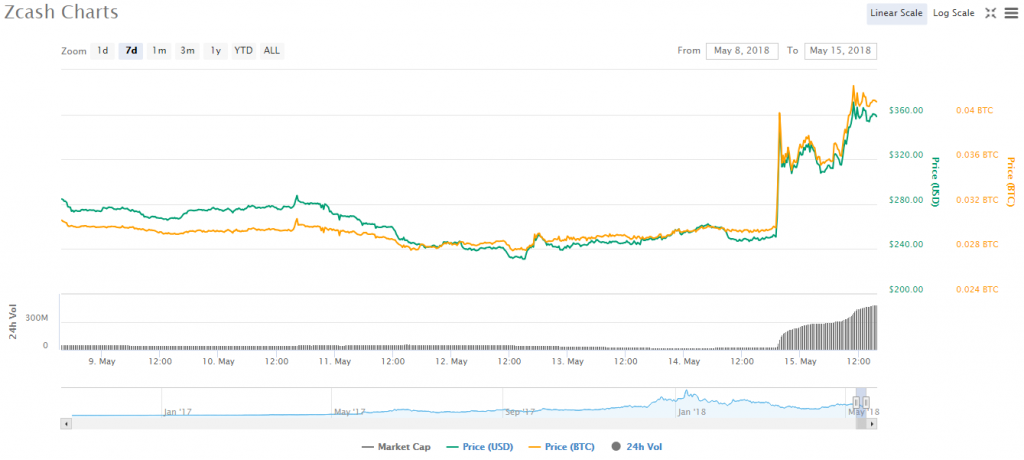Set zoom to 1d
1024x460 pixels.
(103, 50)
